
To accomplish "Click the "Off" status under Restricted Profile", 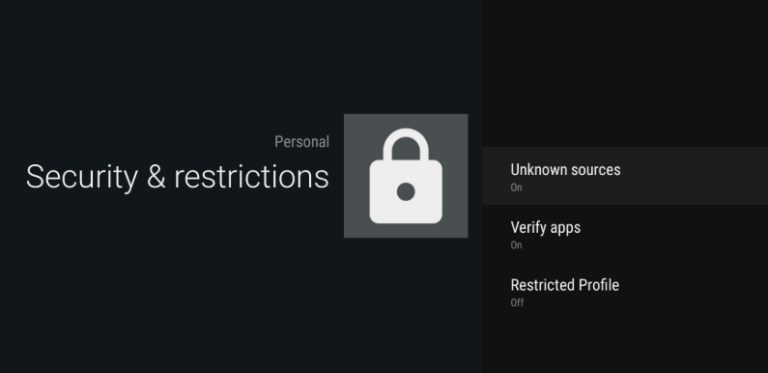I will (x=517, y=303).
